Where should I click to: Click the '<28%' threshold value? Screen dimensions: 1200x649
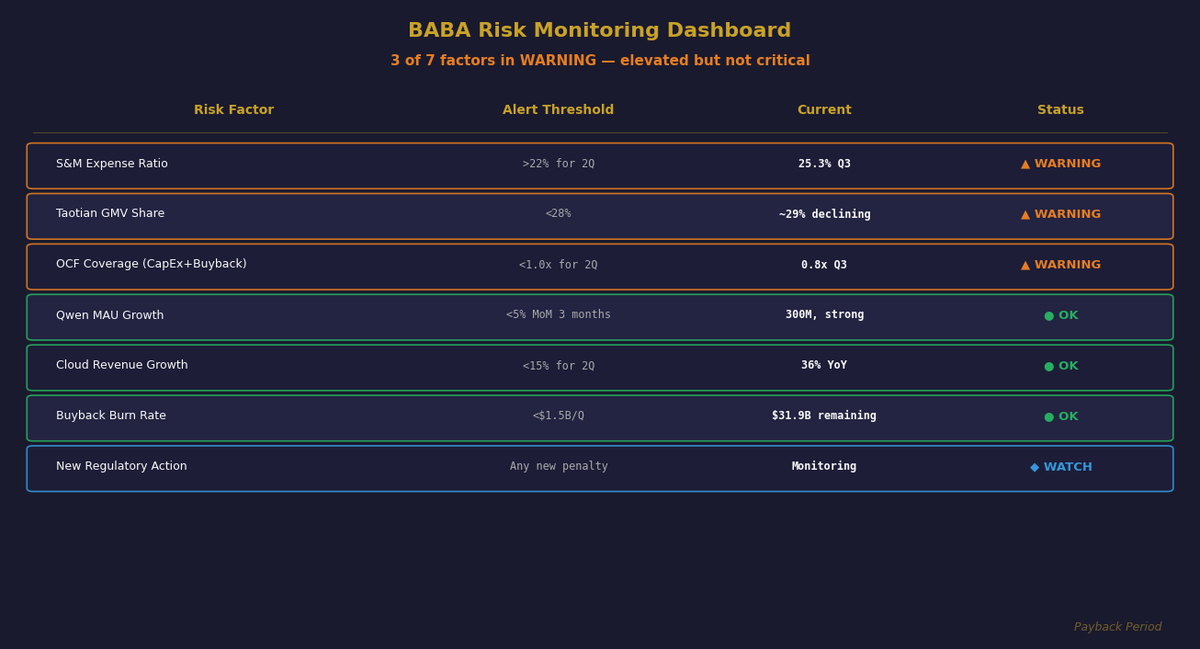click(x=558, y=214)
